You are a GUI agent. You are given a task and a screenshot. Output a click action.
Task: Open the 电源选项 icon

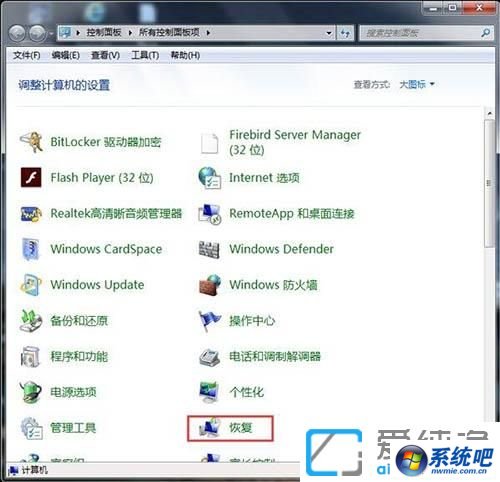31,392
